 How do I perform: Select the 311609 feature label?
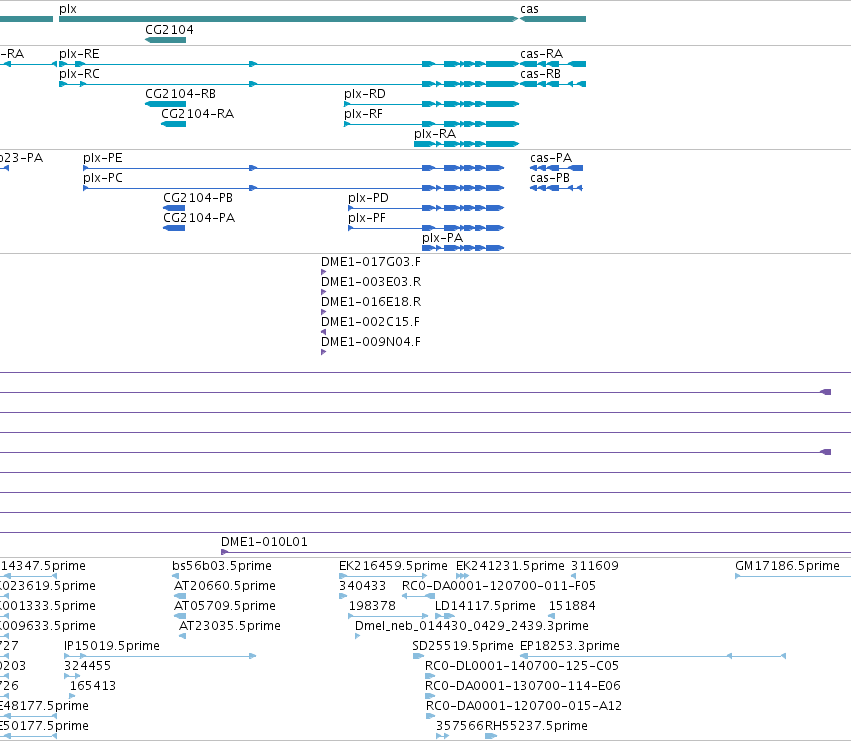[594, 566]
